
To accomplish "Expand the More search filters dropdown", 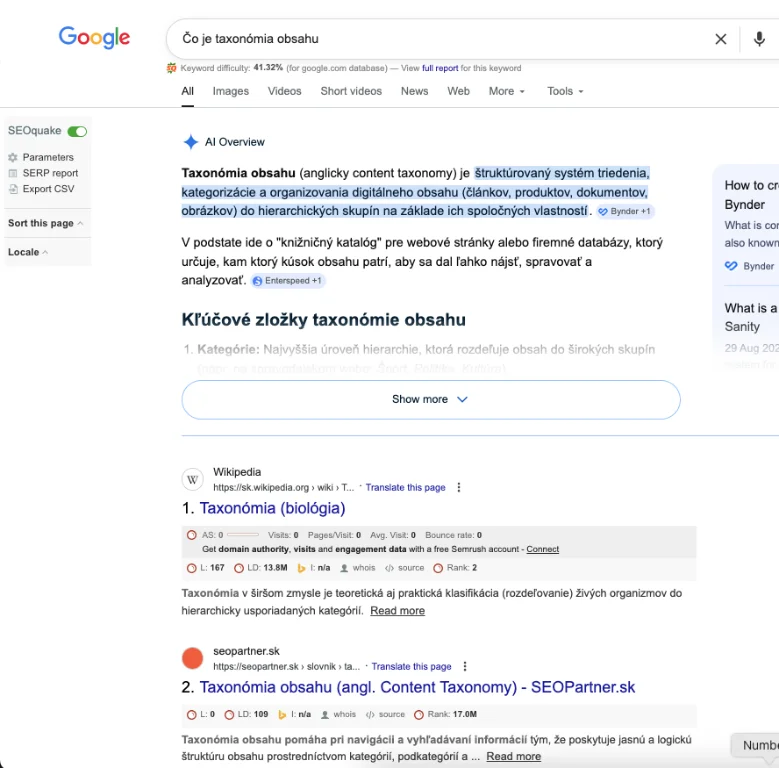I will pos(506,91).
